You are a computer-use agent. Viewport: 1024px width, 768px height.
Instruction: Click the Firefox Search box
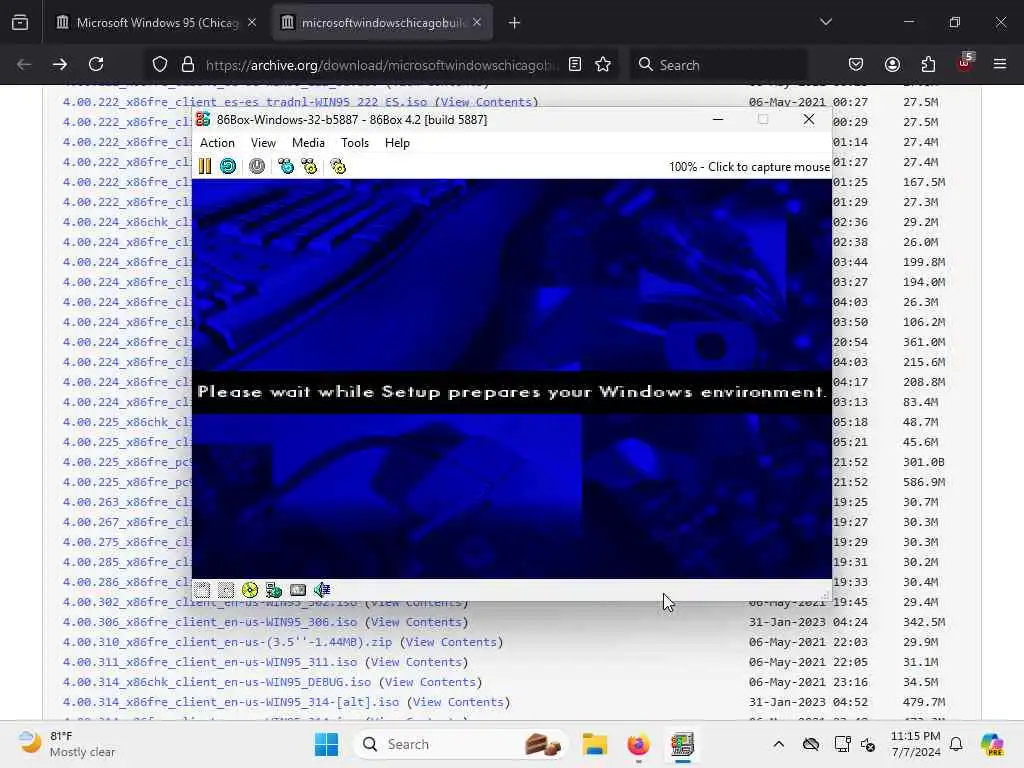718,65
